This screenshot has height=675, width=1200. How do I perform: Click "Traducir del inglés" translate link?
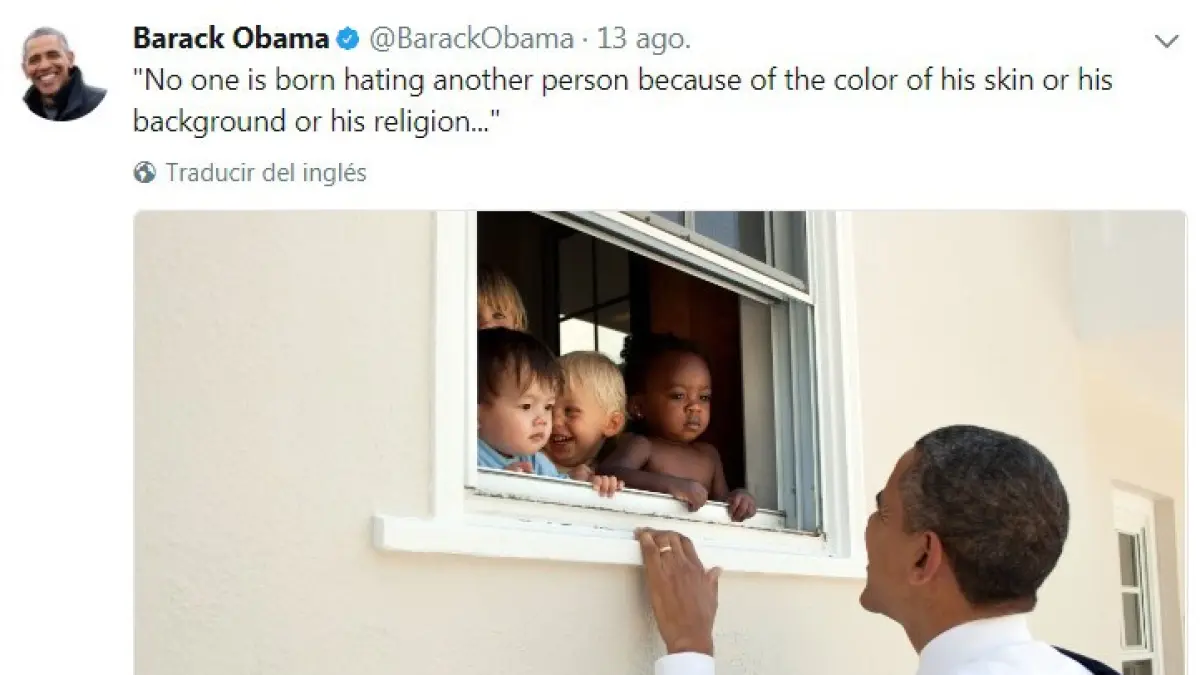[266, 173]
